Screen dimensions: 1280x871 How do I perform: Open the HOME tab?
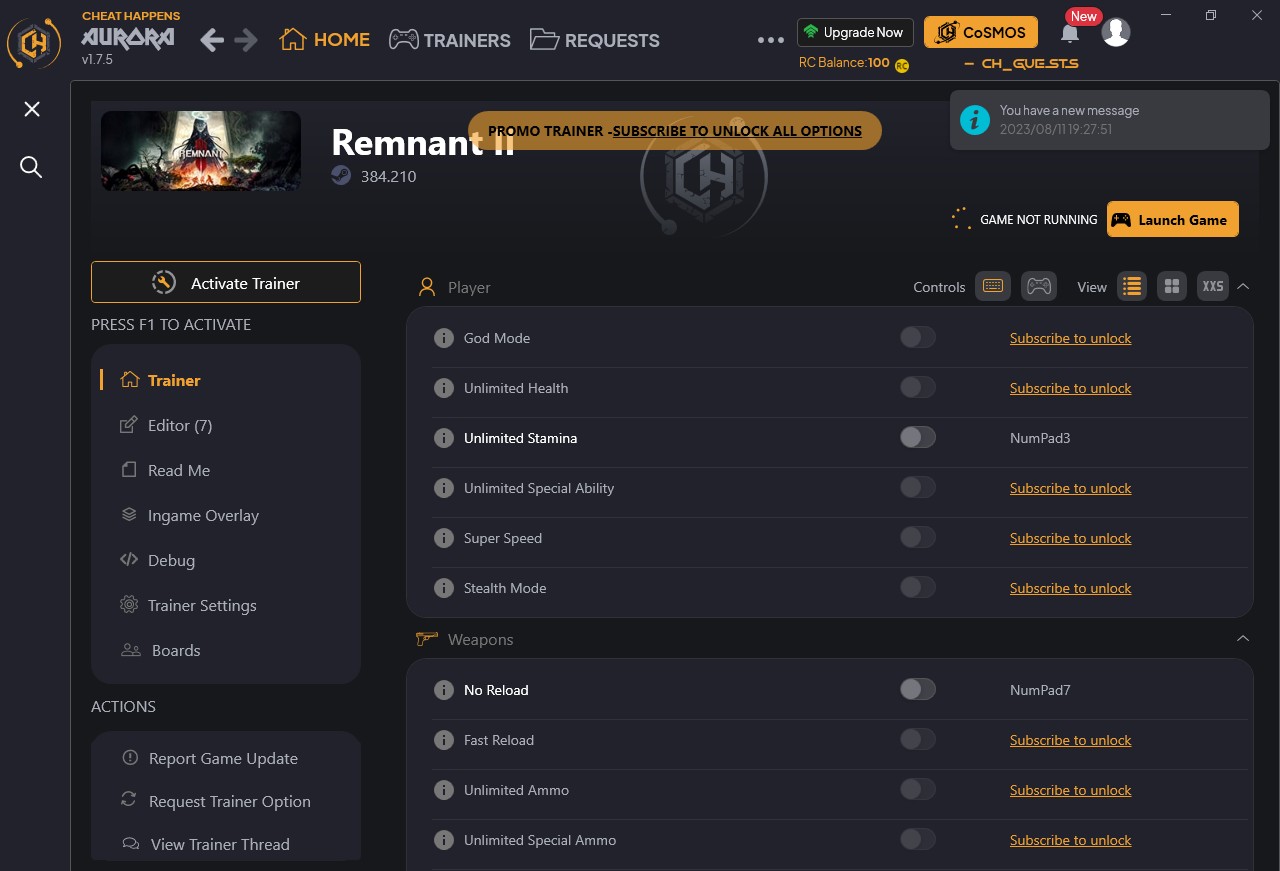click(325, 40)
